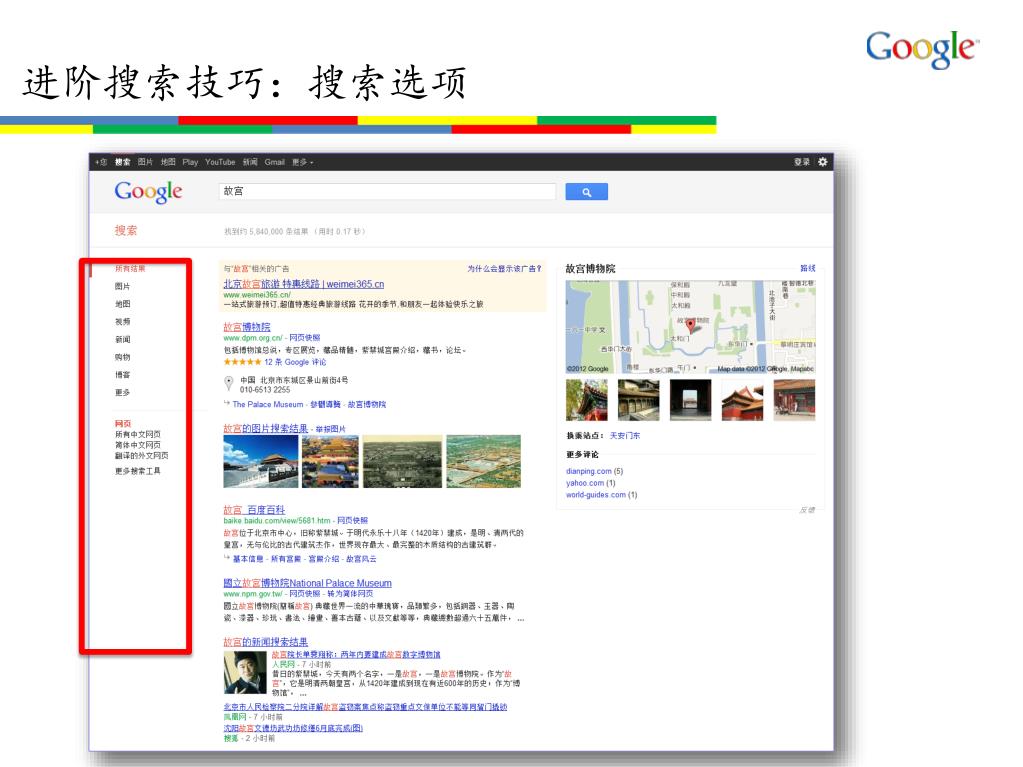Viewport: 1023px width, 767px height.
Task: Open the ad link 北京故宫旅游 特惠线路 weimei365.cn
Action: click(303, 284)
